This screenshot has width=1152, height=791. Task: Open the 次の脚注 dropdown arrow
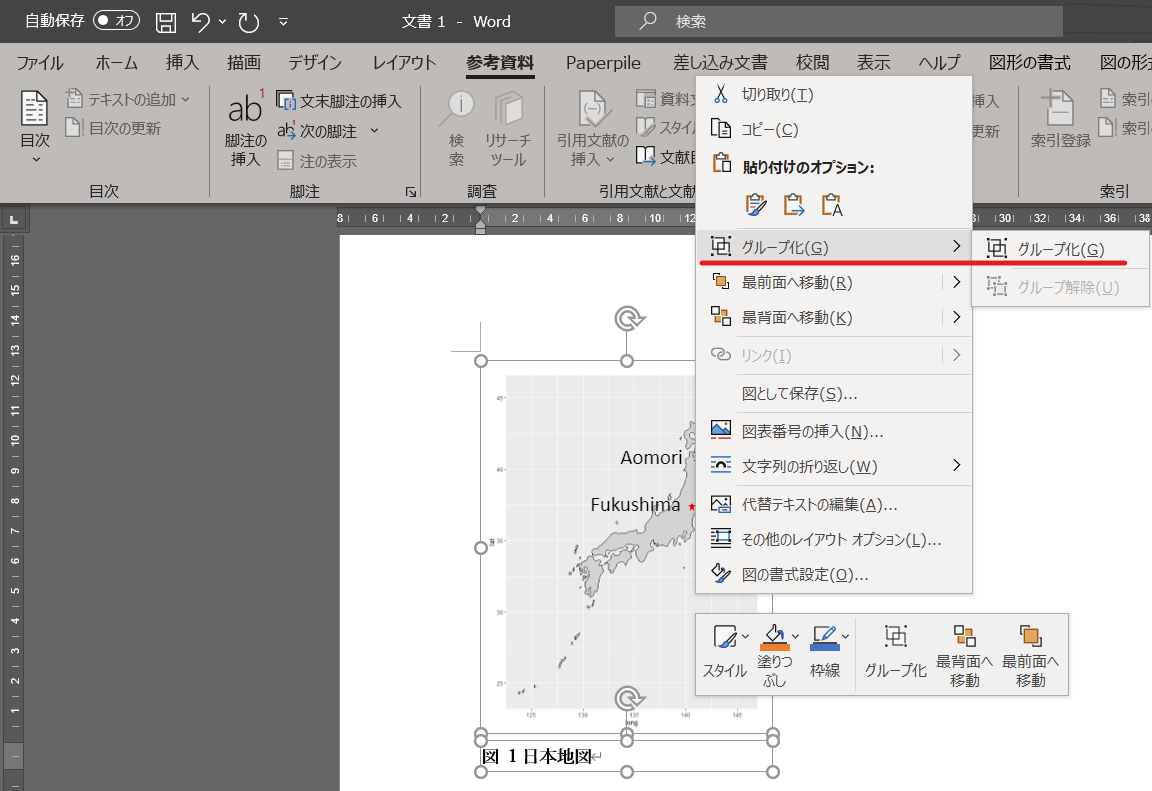click(x=374, y=131)
